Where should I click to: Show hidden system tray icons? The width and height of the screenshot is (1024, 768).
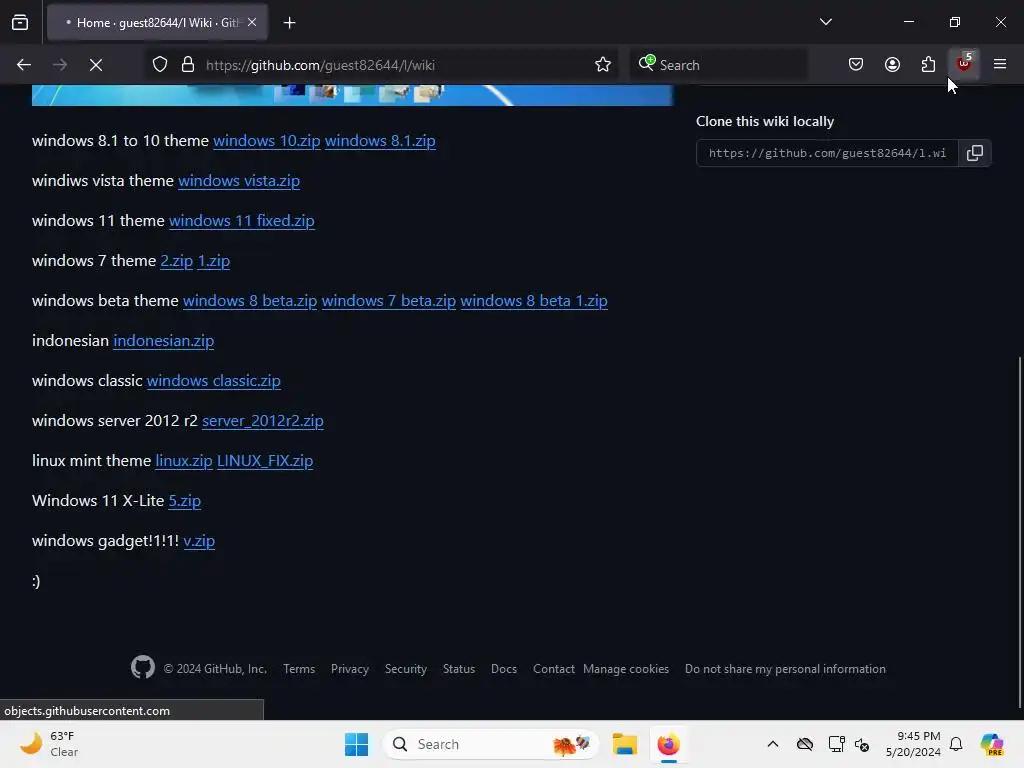point(773,744)
